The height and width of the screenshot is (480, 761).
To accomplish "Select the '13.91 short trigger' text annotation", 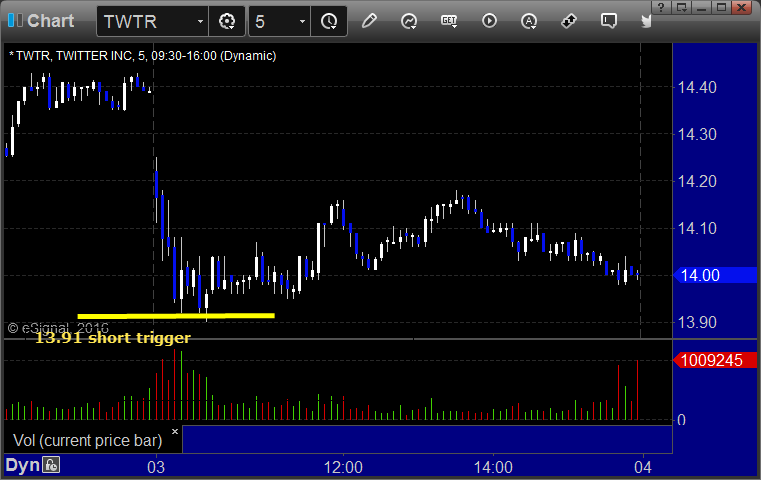I will [113, 337].
